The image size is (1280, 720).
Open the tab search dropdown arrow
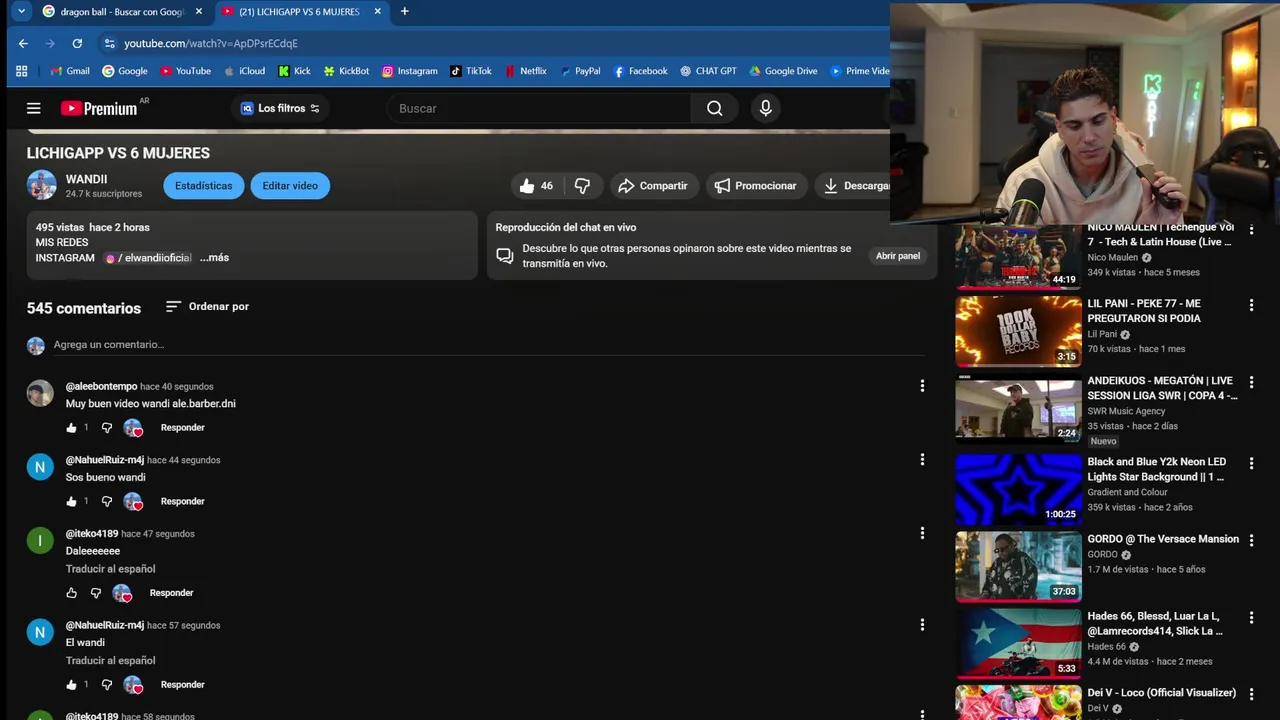coord(21,12)
